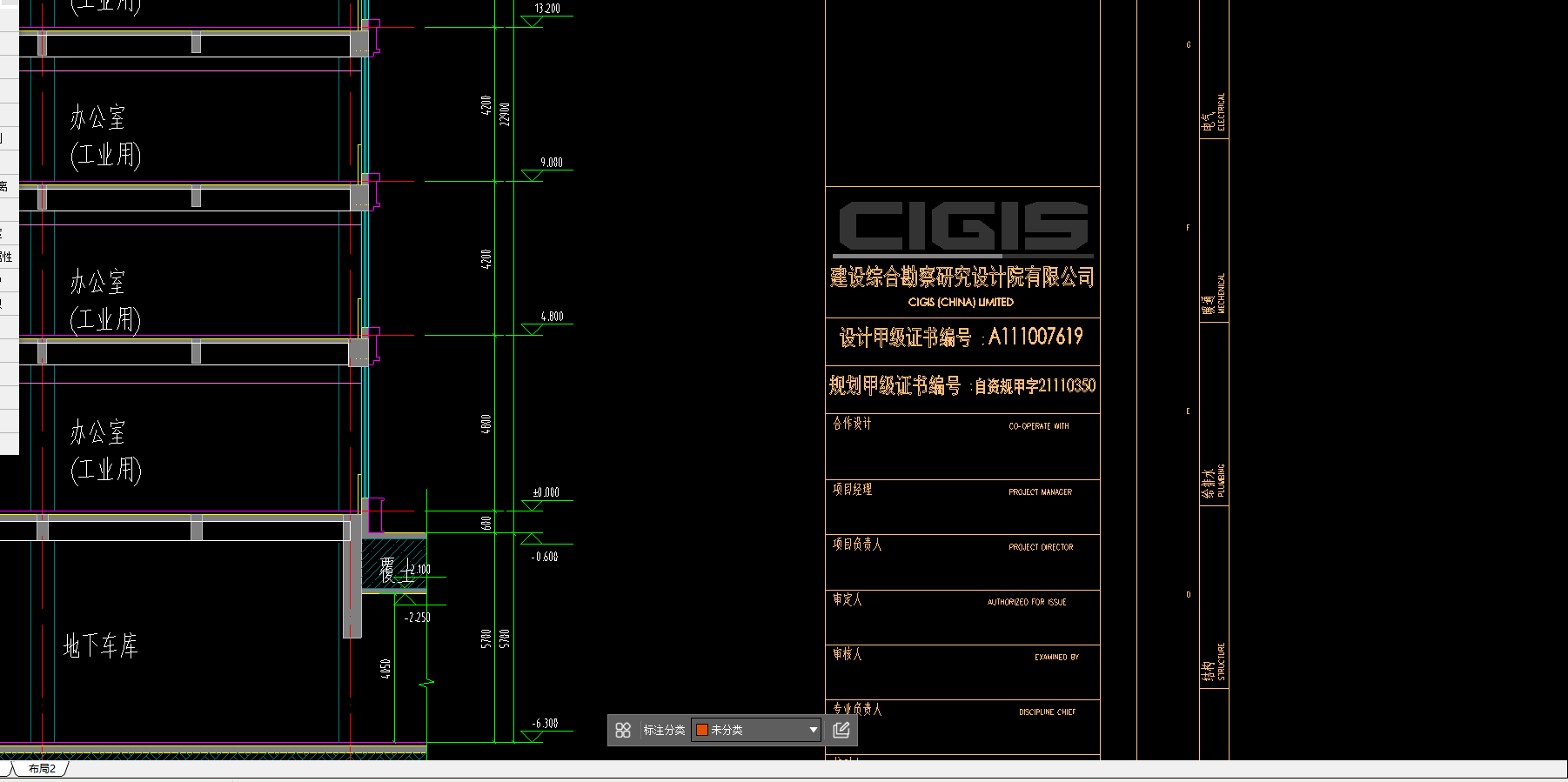This screenshot has width=1568, height=782.
Task: Click the AUTHORIZED FOR ISSUE label
Action: (1027, 602)
